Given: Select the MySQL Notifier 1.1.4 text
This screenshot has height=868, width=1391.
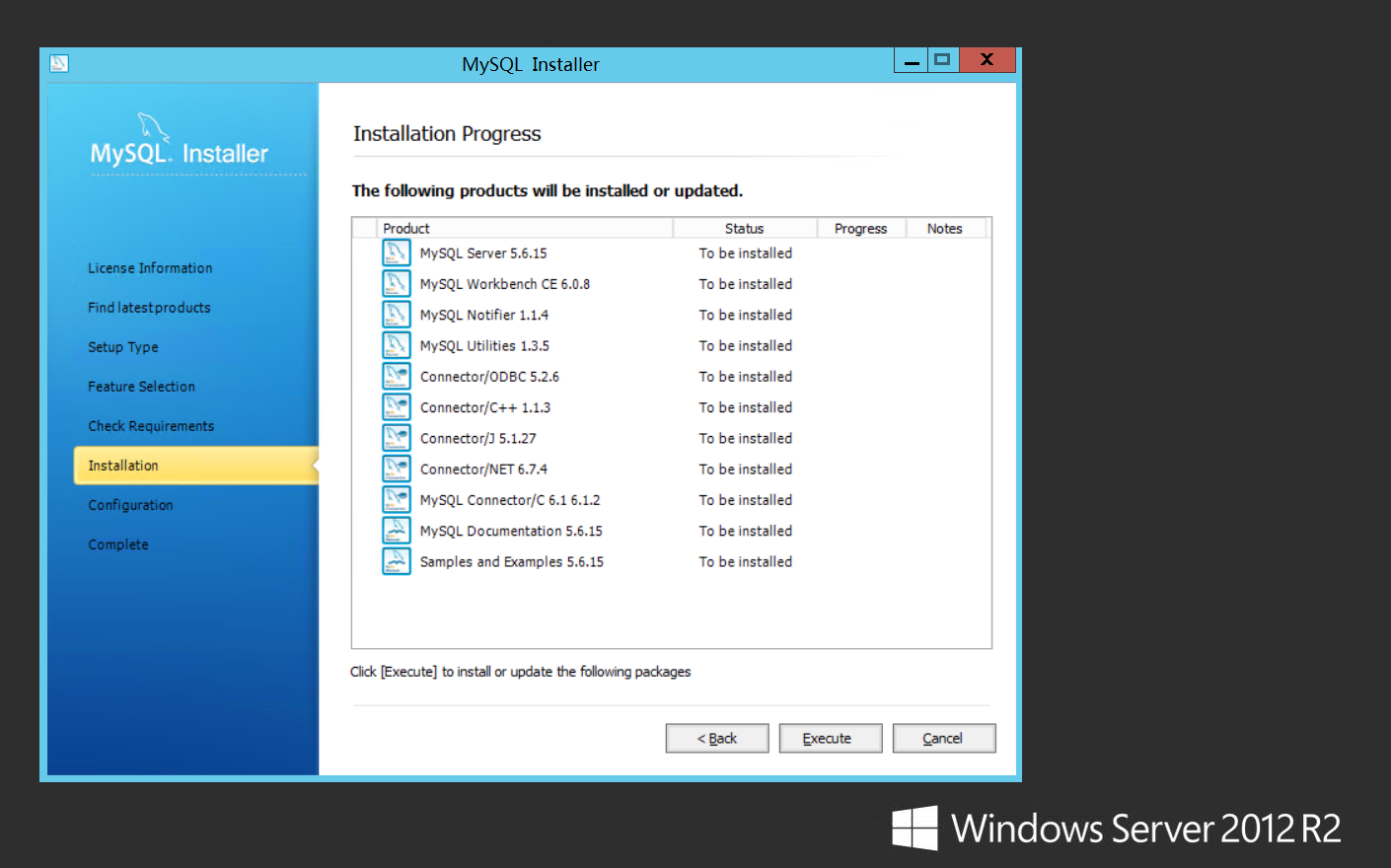Looking at the screenshot, I should point(484,315).
